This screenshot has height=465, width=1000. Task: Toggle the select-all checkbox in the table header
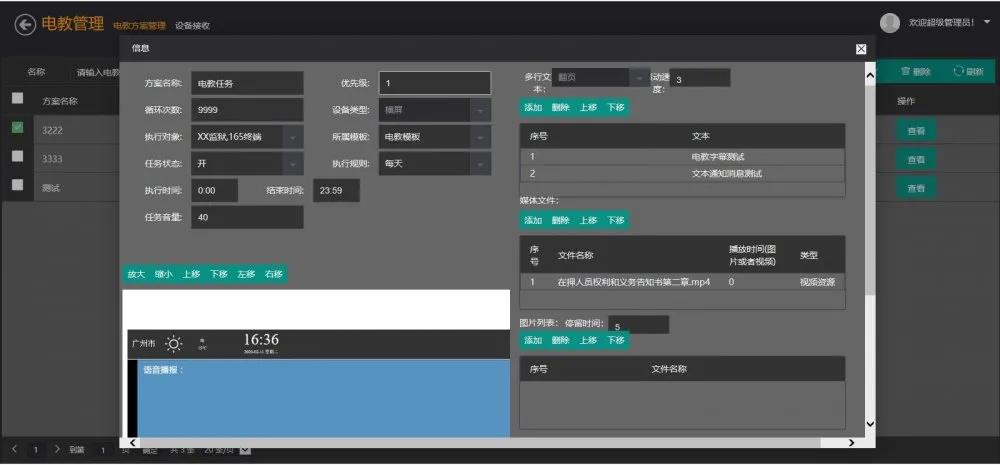(18, 99)
